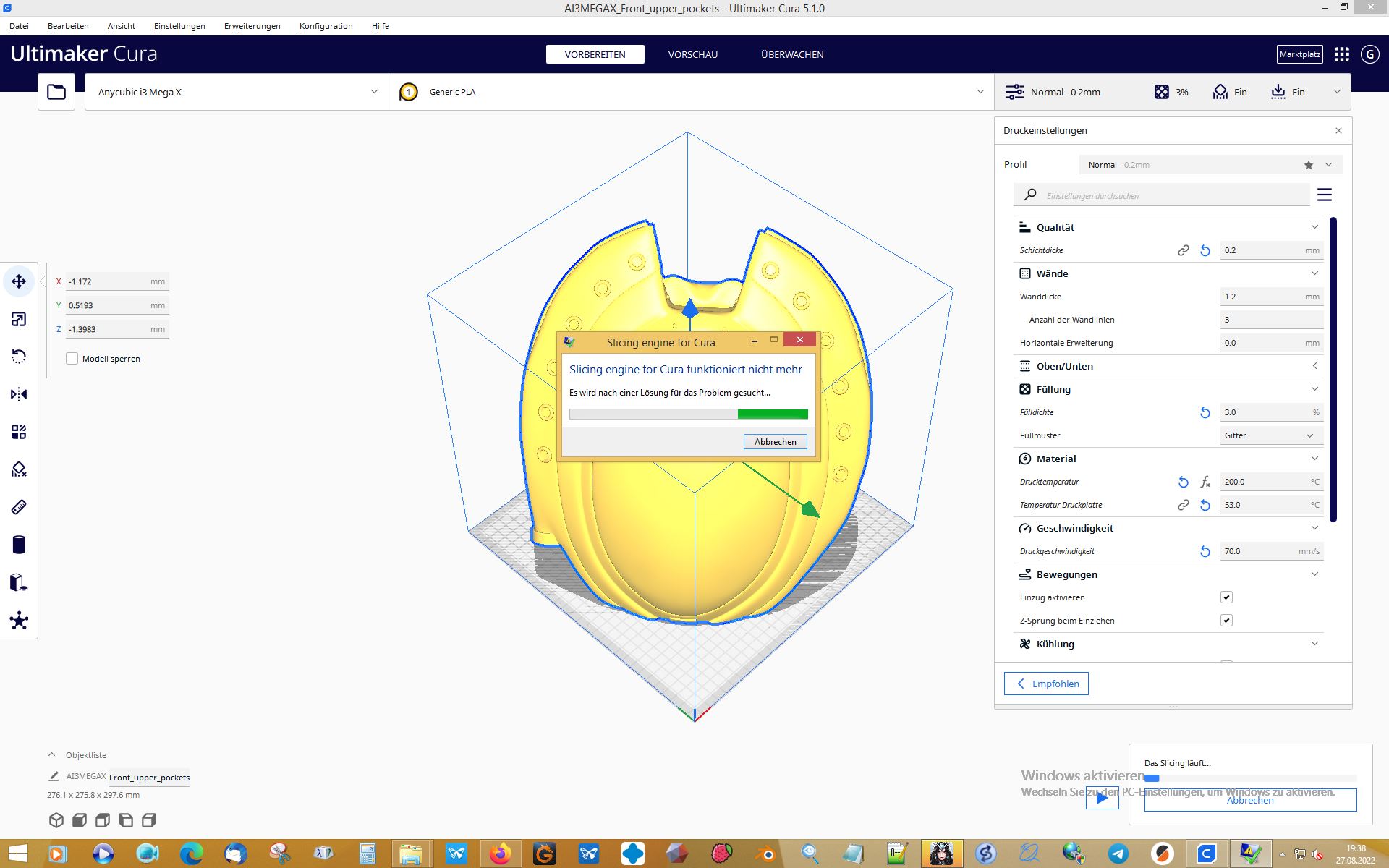Open the Ultimaker apps grid icon
Viewport: 1389px width, 868px height.
(x=1342, y=54)
